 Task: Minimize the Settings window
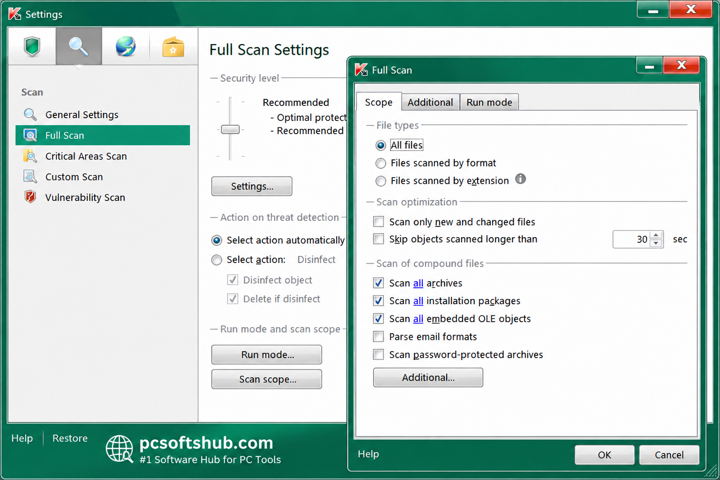(x=653, y=10)
